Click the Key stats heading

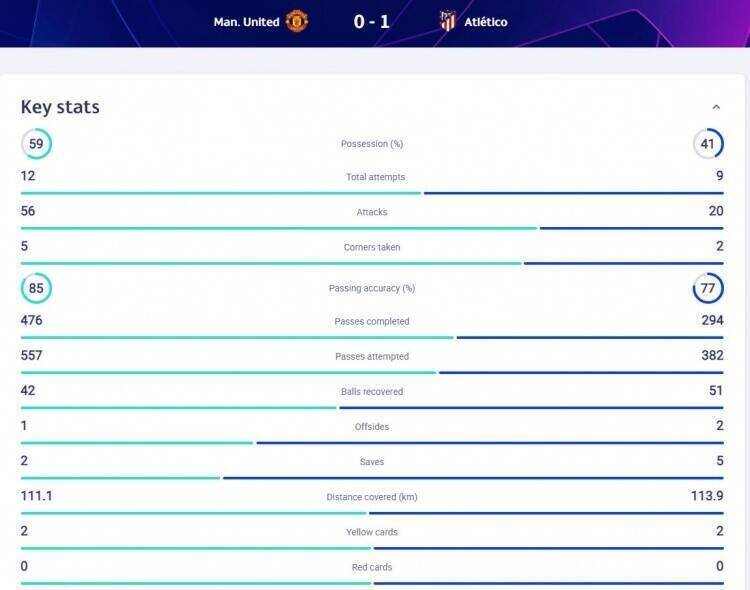[60, 107]
